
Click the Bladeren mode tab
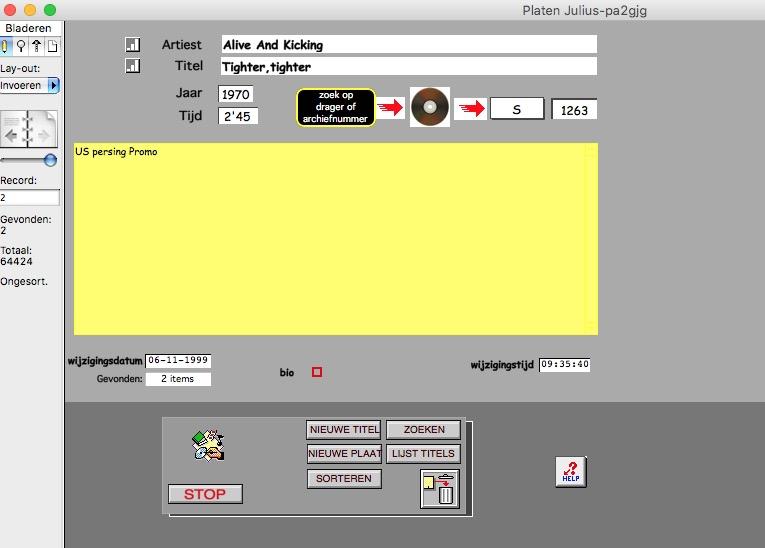tap(28, 28)
